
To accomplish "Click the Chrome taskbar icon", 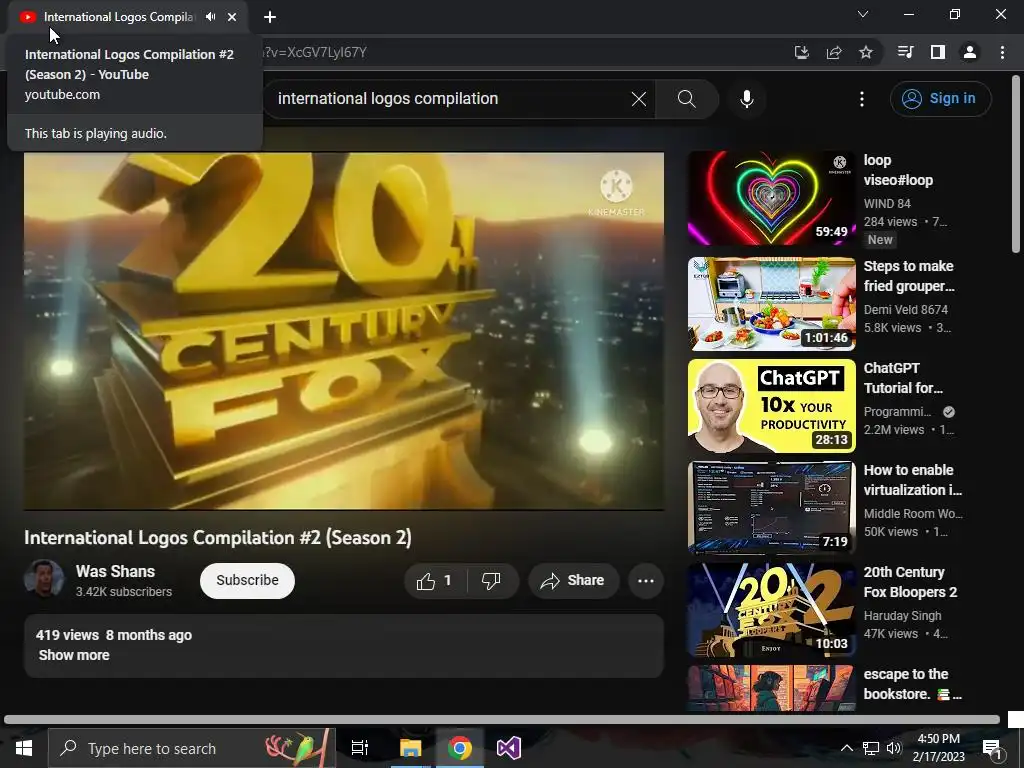I will 460,748.
